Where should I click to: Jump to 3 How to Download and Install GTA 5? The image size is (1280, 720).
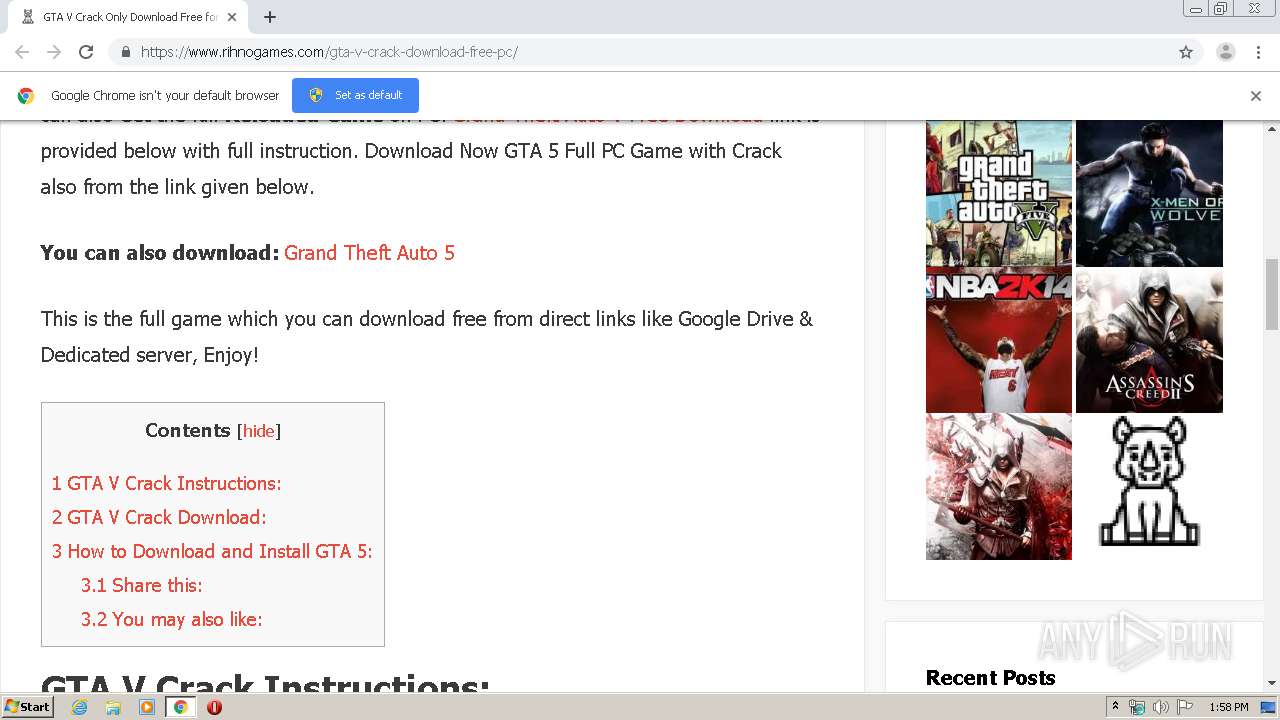pos(212,551)
